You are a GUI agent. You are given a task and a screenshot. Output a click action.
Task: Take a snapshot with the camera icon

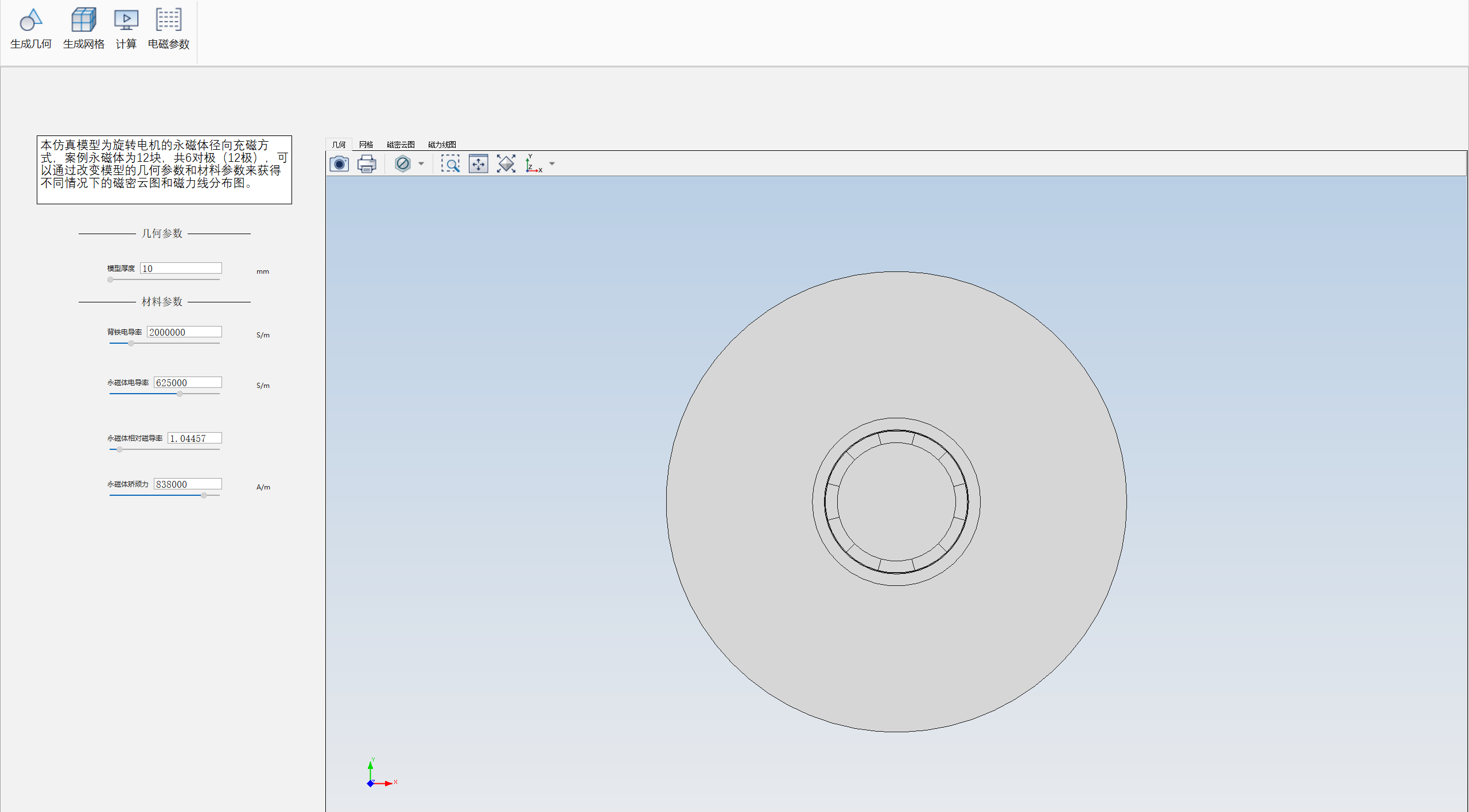point(339,164)
